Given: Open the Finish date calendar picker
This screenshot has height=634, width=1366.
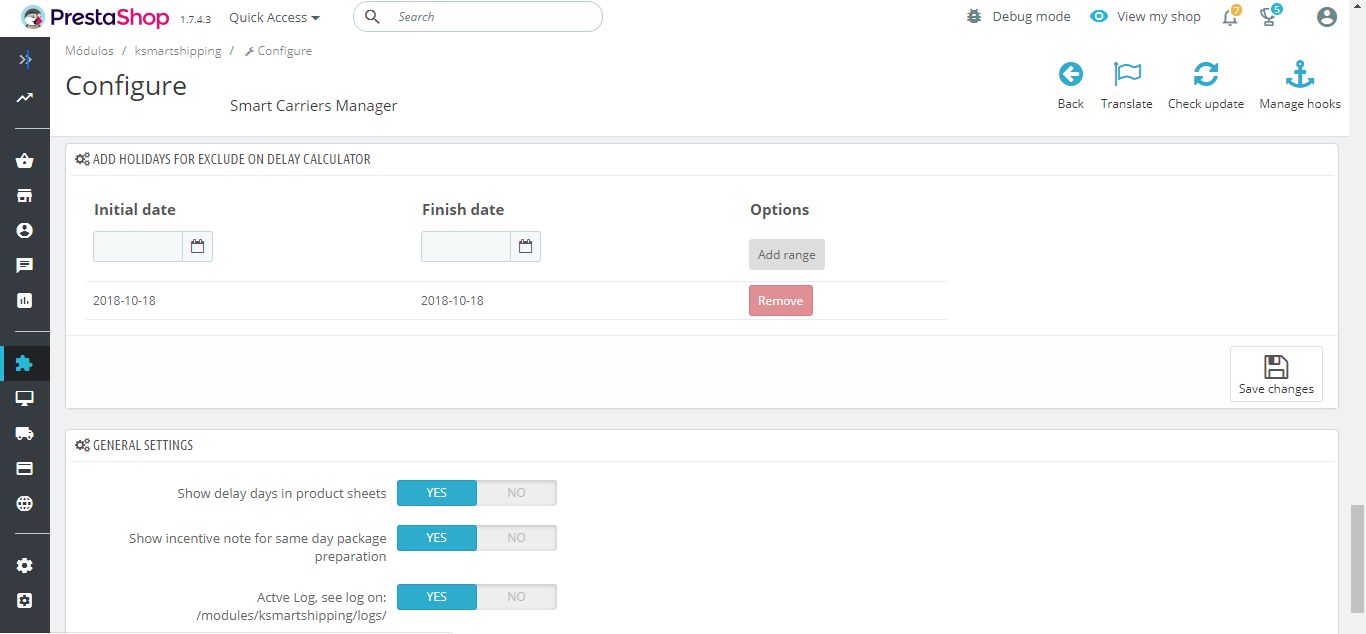Looking at the screenshot, I should pyautogui.click(x=525, y=246).
